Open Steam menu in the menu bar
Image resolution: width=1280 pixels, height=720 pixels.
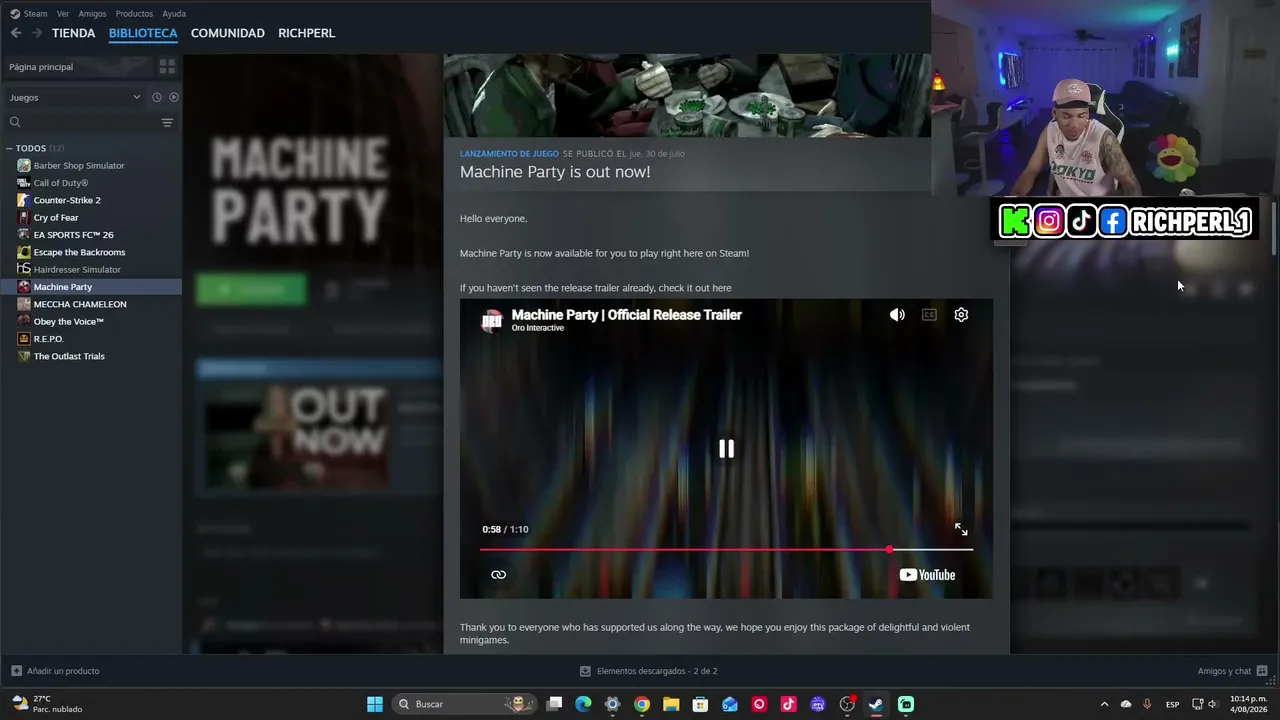point(29,14)
